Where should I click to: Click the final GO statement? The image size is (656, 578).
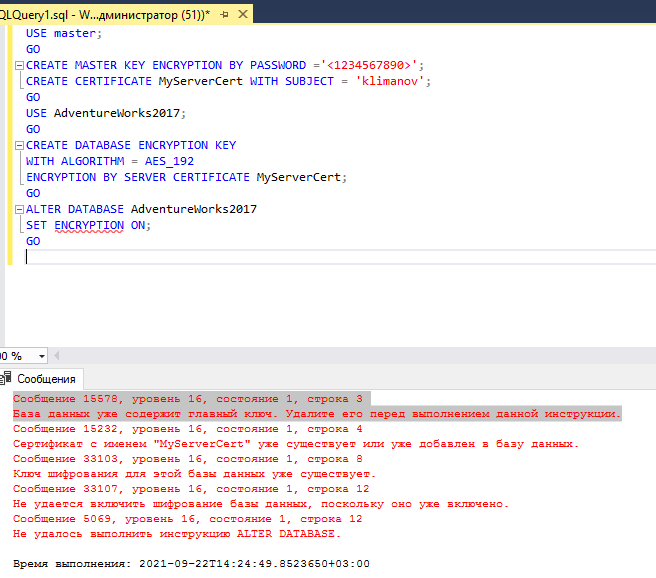33,241
